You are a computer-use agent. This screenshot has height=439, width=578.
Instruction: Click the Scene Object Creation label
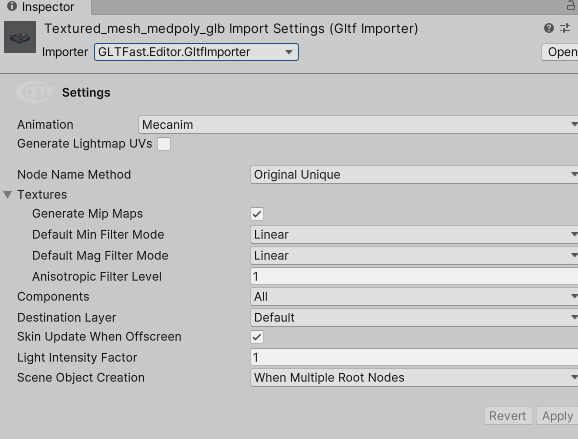(81, 377)
